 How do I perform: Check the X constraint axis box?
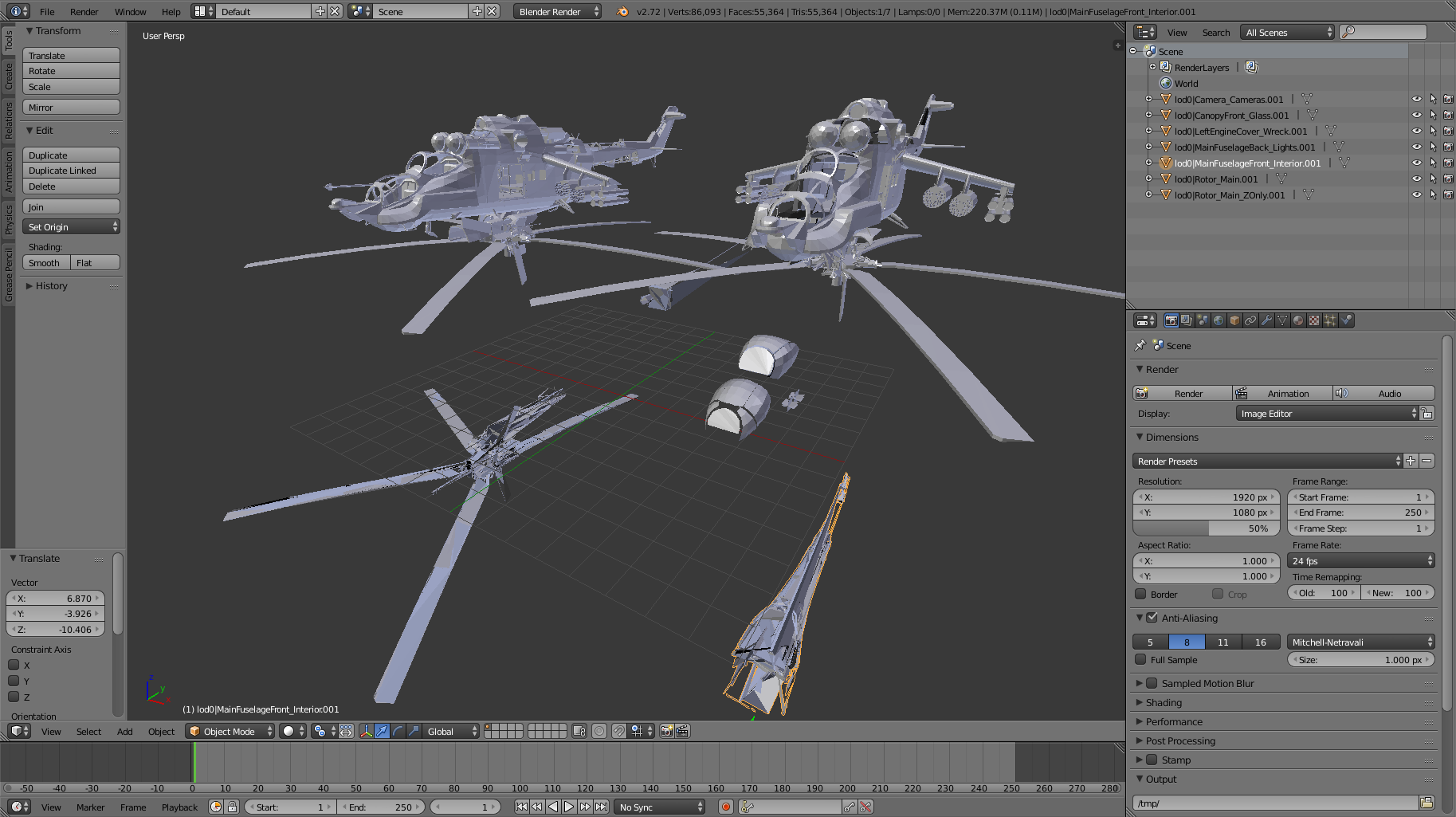point(14,665)
